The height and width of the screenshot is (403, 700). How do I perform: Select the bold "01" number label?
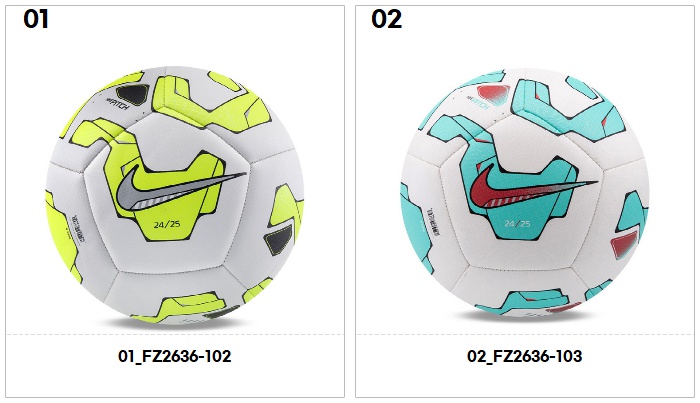click(36, 19)
